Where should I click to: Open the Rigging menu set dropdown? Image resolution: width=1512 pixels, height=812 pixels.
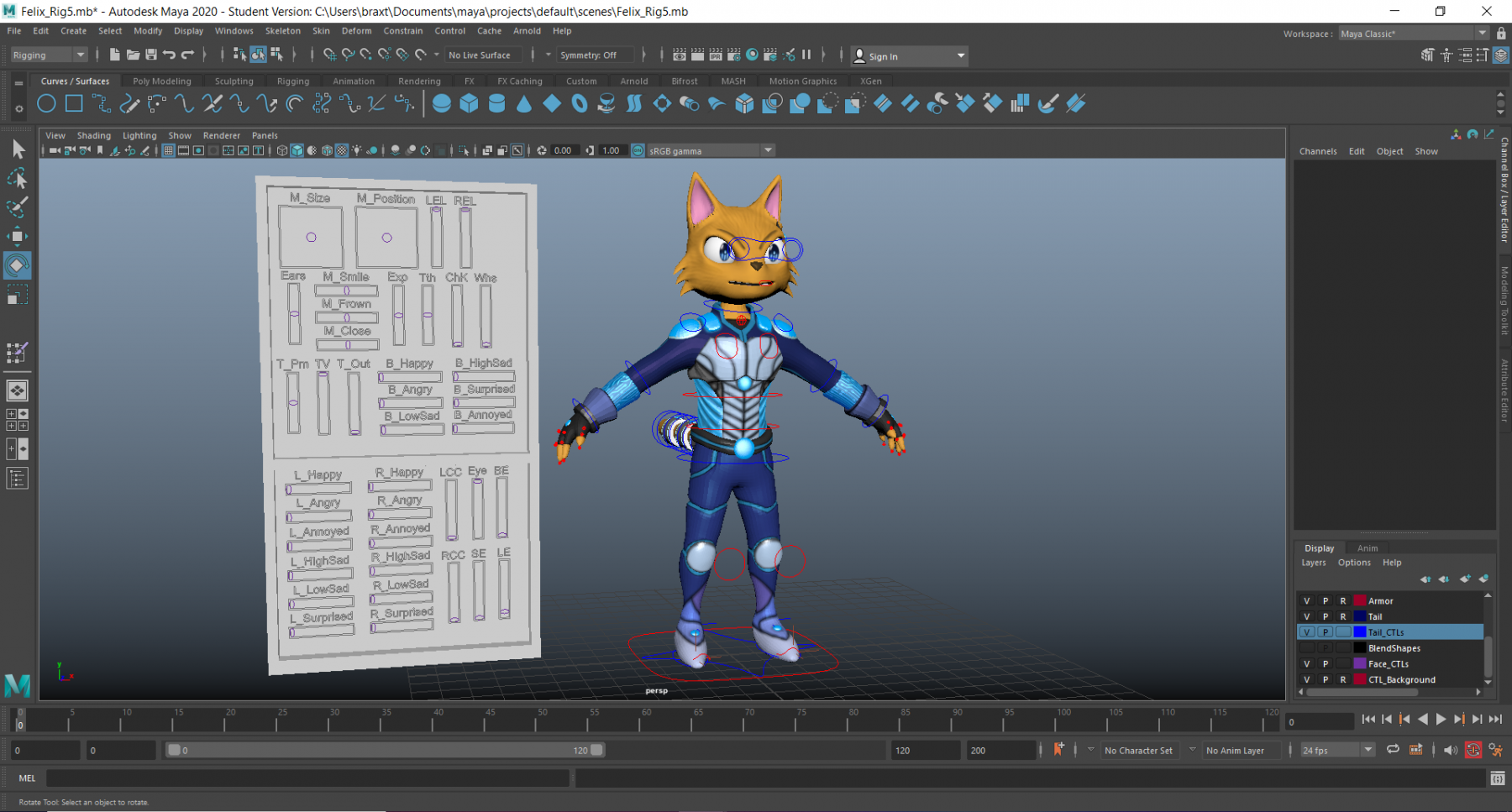(x=49, y=55)
